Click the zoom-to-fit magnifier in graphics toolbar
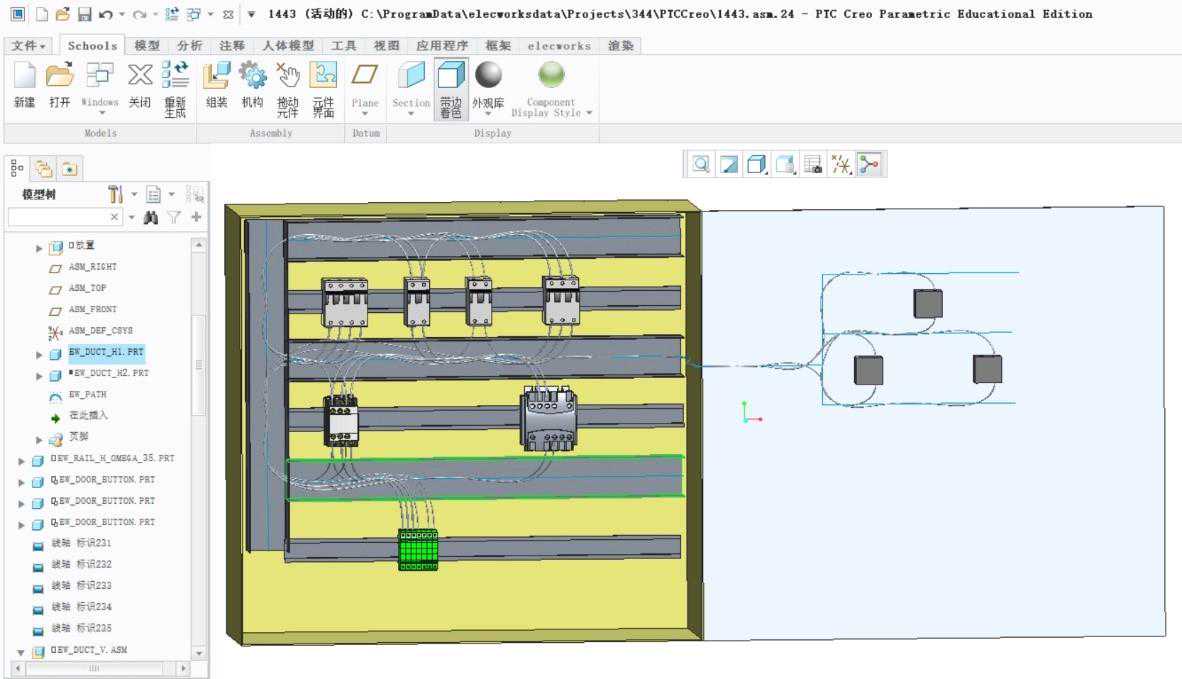The height and width of the screenshot is (679, 1182). pos(701,165)
